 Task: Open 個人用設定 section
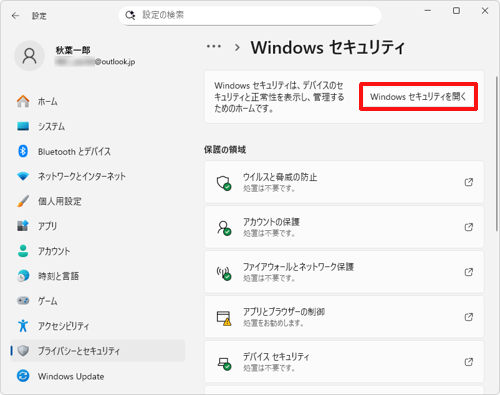(98, 201)
